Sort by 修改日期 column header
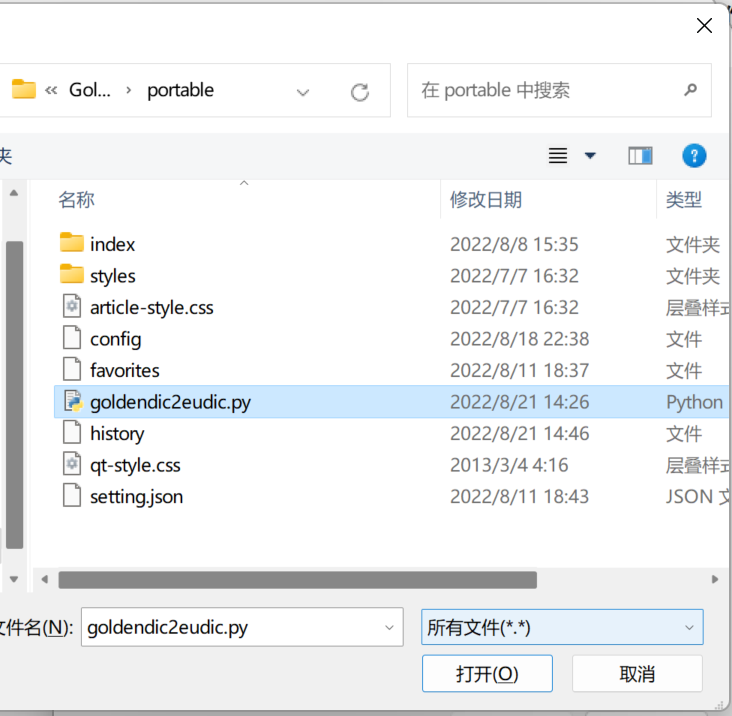This screenshot has width=732, height=716. [485, 200]
